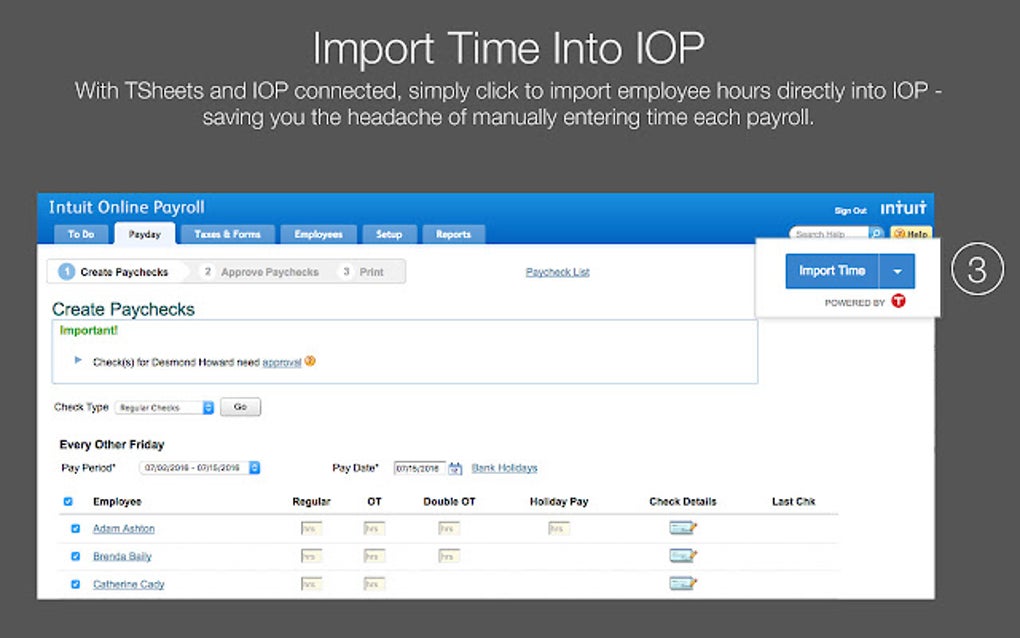Open Help in the top right corner
Viewport: 1020px width, 638px height.
911,233
